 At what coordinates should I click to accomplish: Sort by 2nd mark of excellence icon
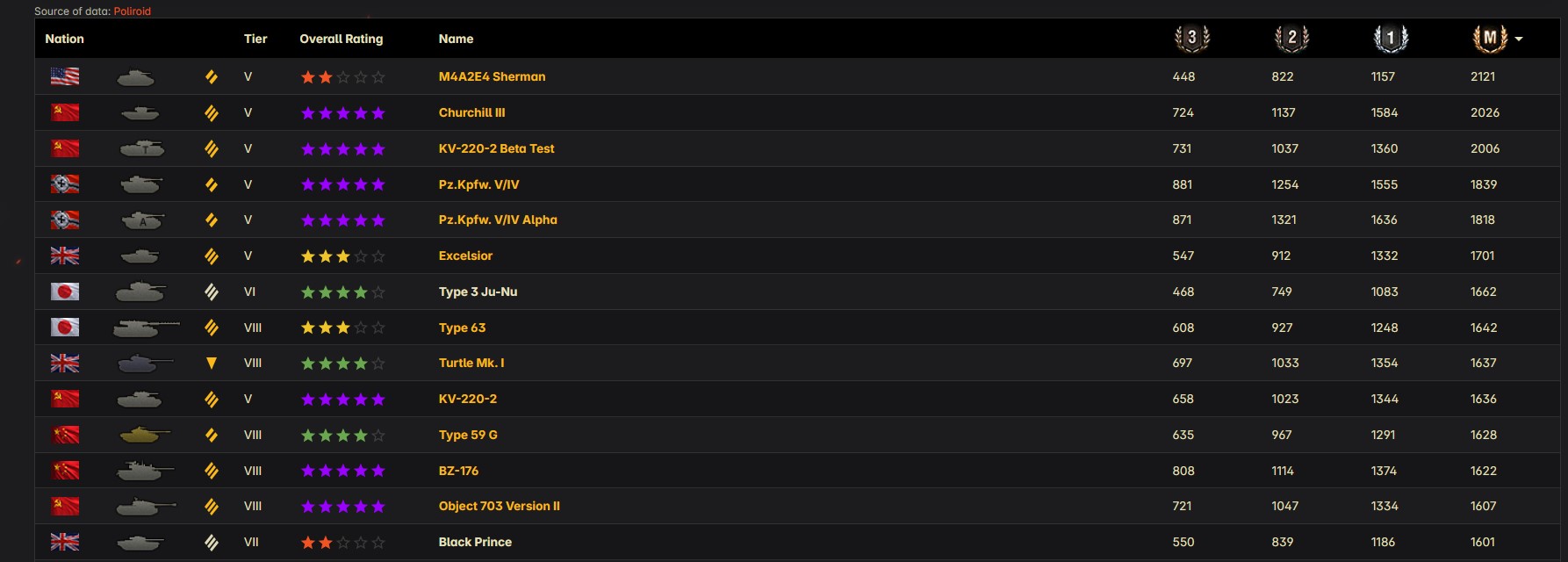pyautogui.click(x=1291, y=39)
